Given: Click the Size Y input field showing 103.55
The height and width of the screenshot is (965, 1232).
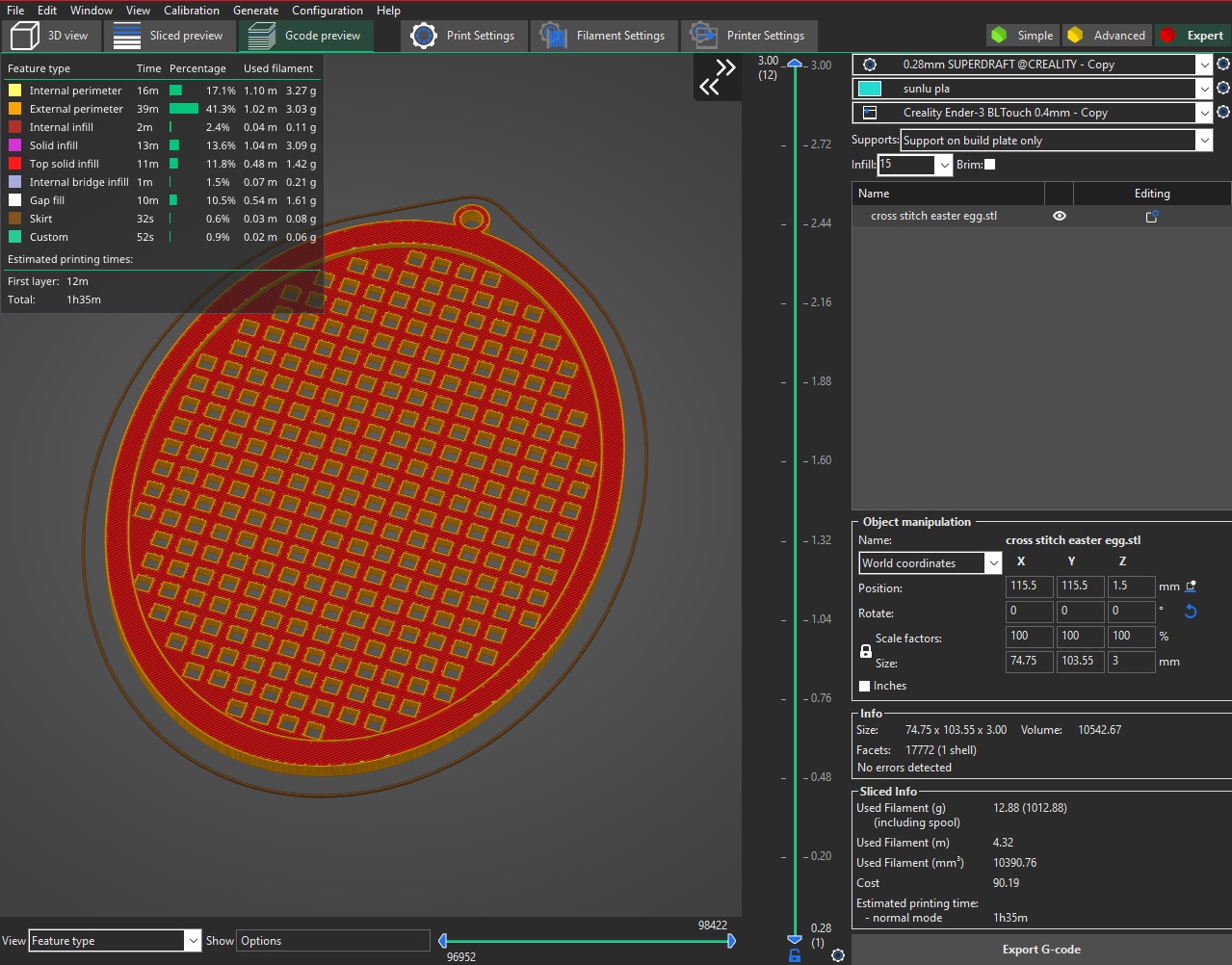Looking at the screenshot, I should 1081,662.
